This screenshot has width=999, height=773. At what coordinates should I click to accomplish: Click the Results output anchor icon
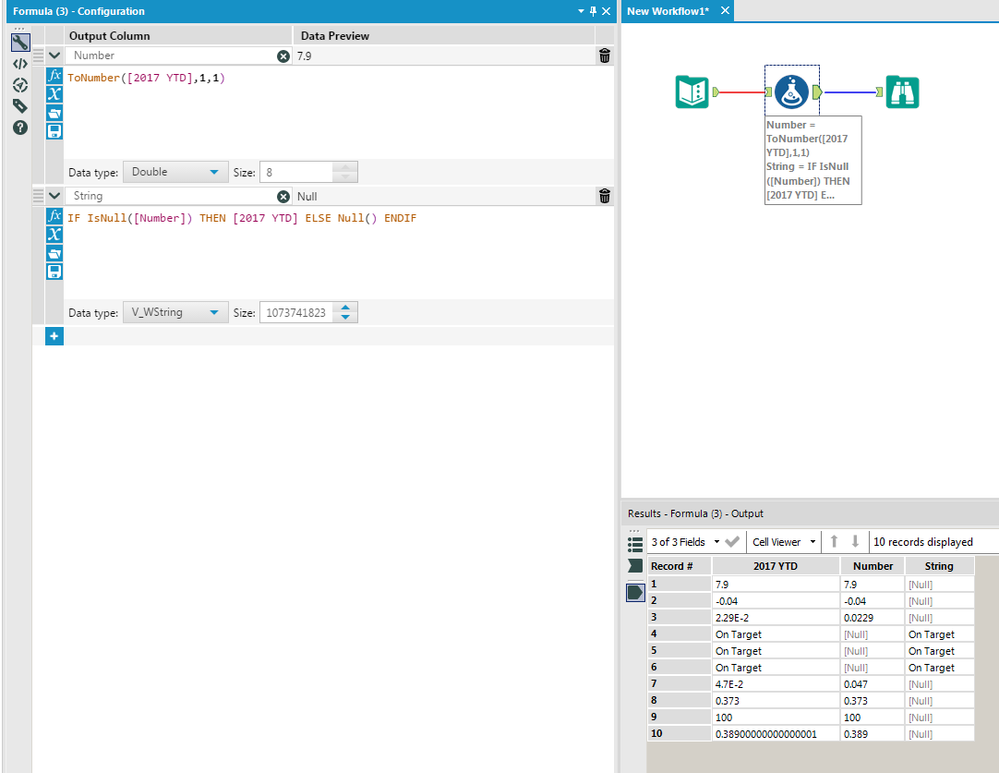pyautogui.click(x=635, y=593)
